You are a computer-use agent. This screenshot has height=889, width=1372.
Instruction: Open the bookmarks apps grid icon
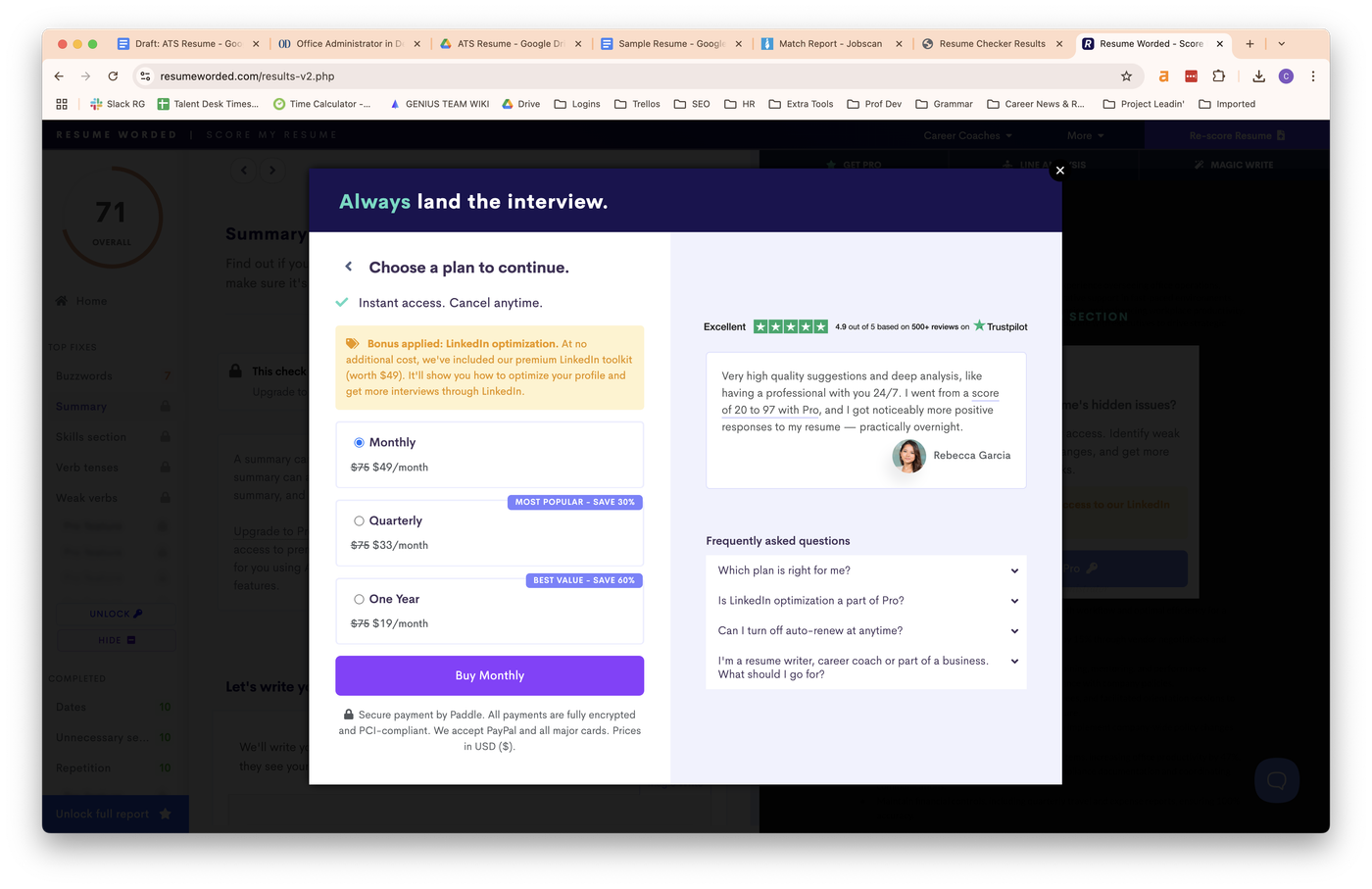tap(62, 104)
